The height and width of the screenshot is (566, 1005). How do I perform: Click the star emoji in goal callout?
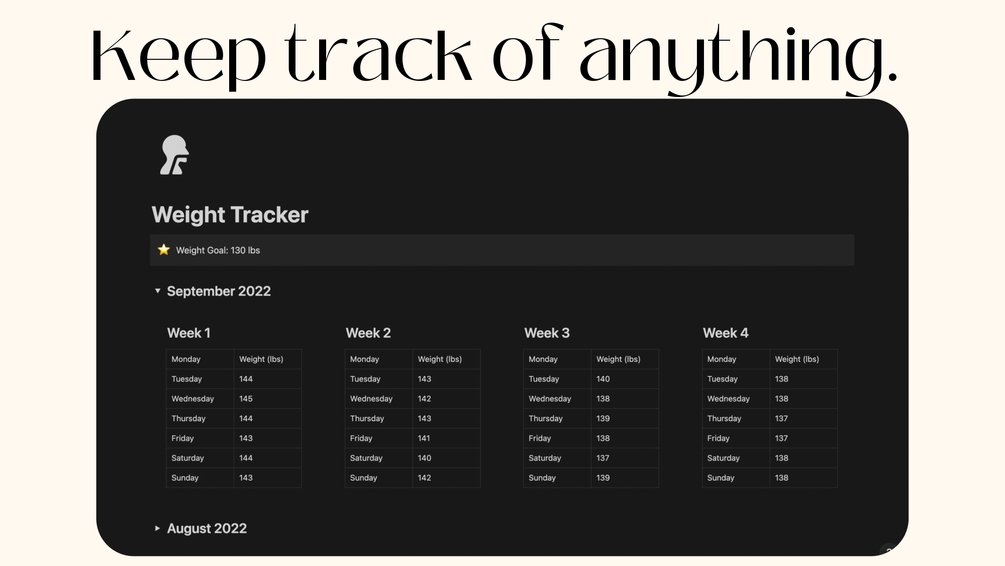click(164, 249)
